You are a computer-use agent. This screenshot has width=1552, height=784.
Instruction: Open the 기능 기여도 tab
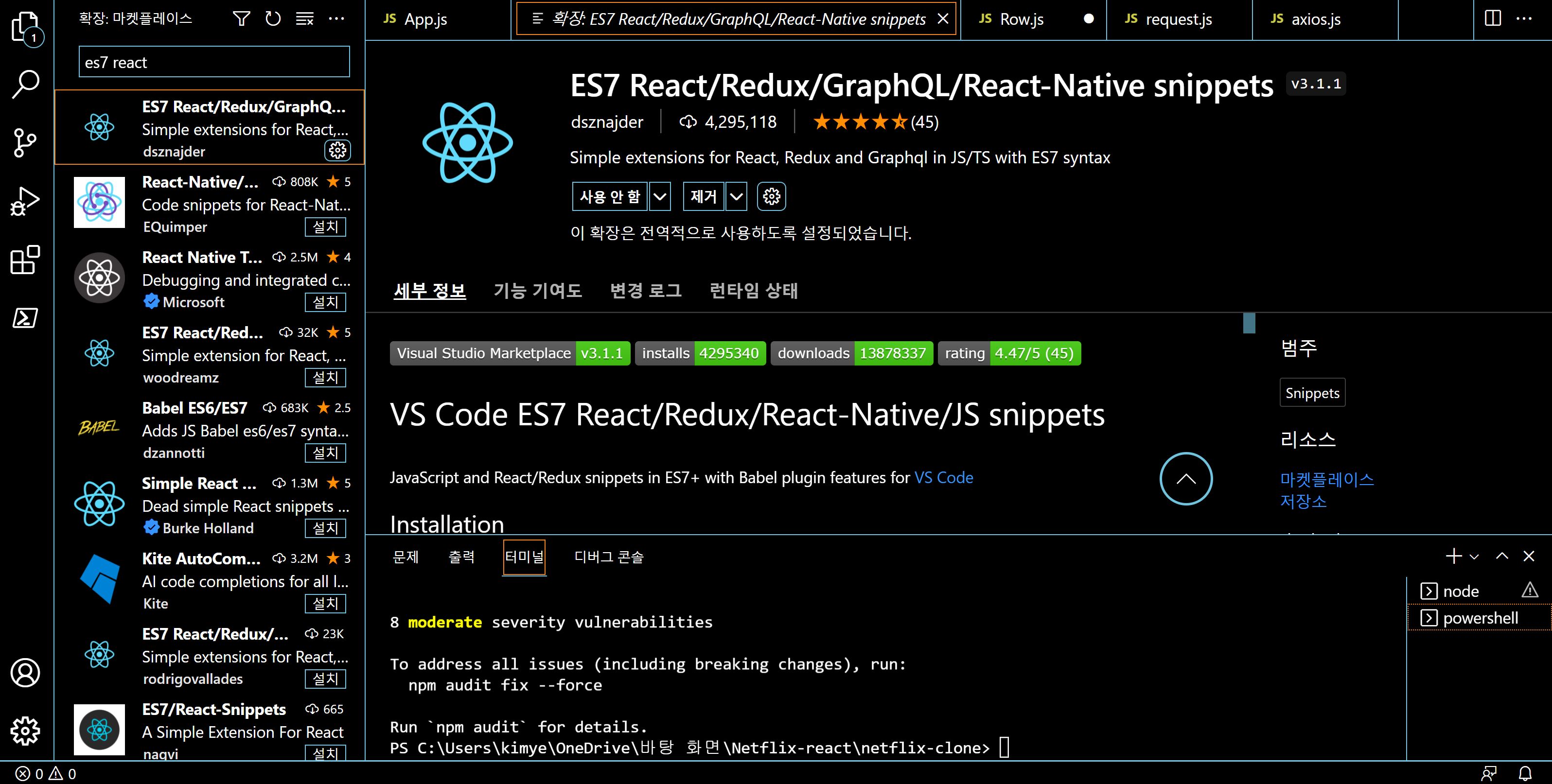pyautogui.click(x=537, y=291)
